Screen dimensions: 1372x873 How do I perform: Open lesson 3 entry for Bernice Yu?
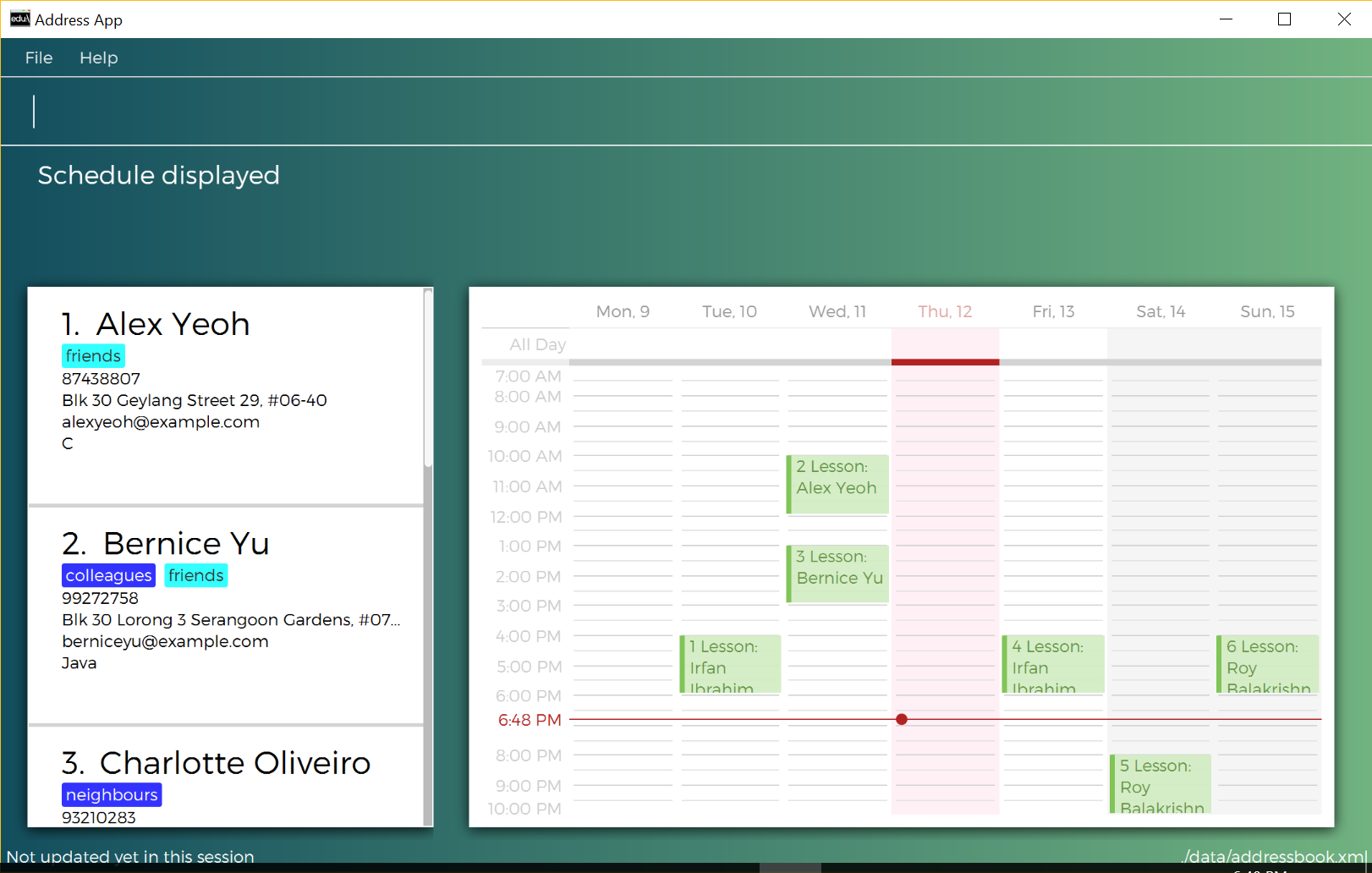[837, 574]
